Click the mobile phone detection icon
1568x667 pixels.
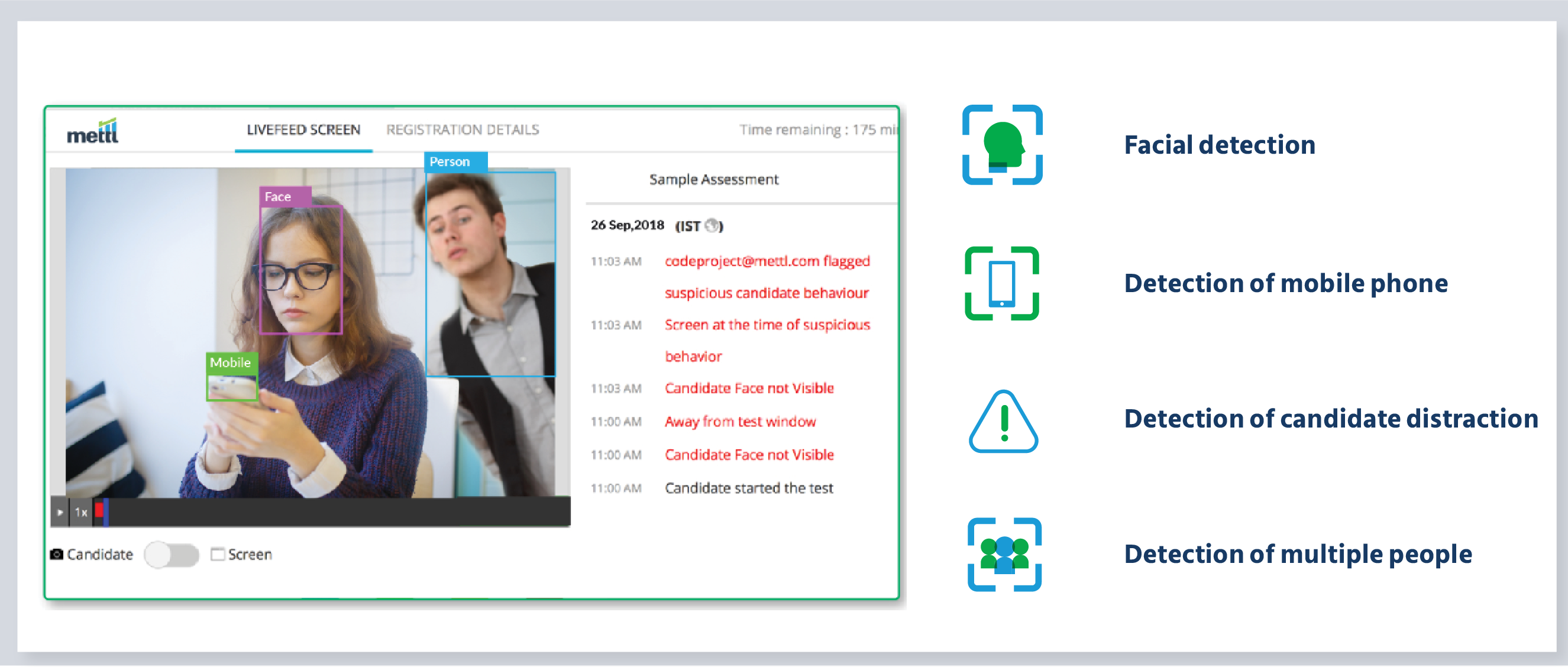point(1002,283)
